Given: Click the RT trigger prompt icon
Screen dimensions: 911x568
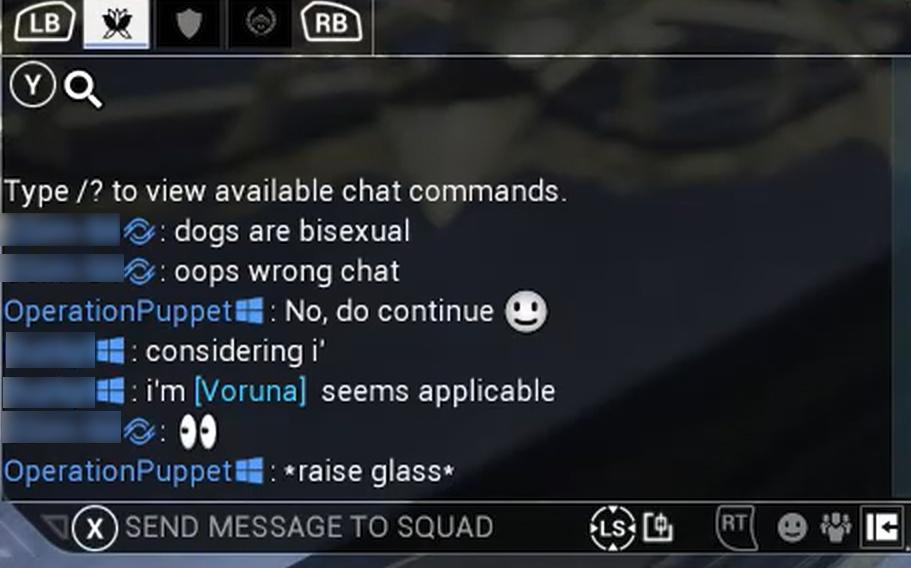Looking at the screenshot, I should pos(736,527).
